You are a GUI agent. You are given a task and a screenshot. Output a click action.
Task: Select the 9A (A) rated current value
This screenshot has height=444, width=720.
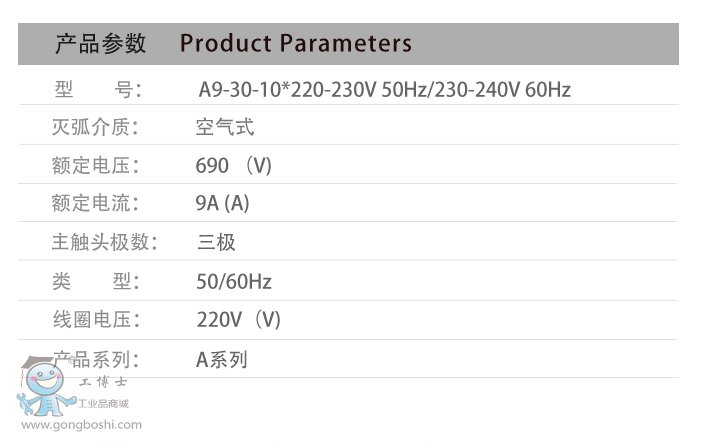222,204
